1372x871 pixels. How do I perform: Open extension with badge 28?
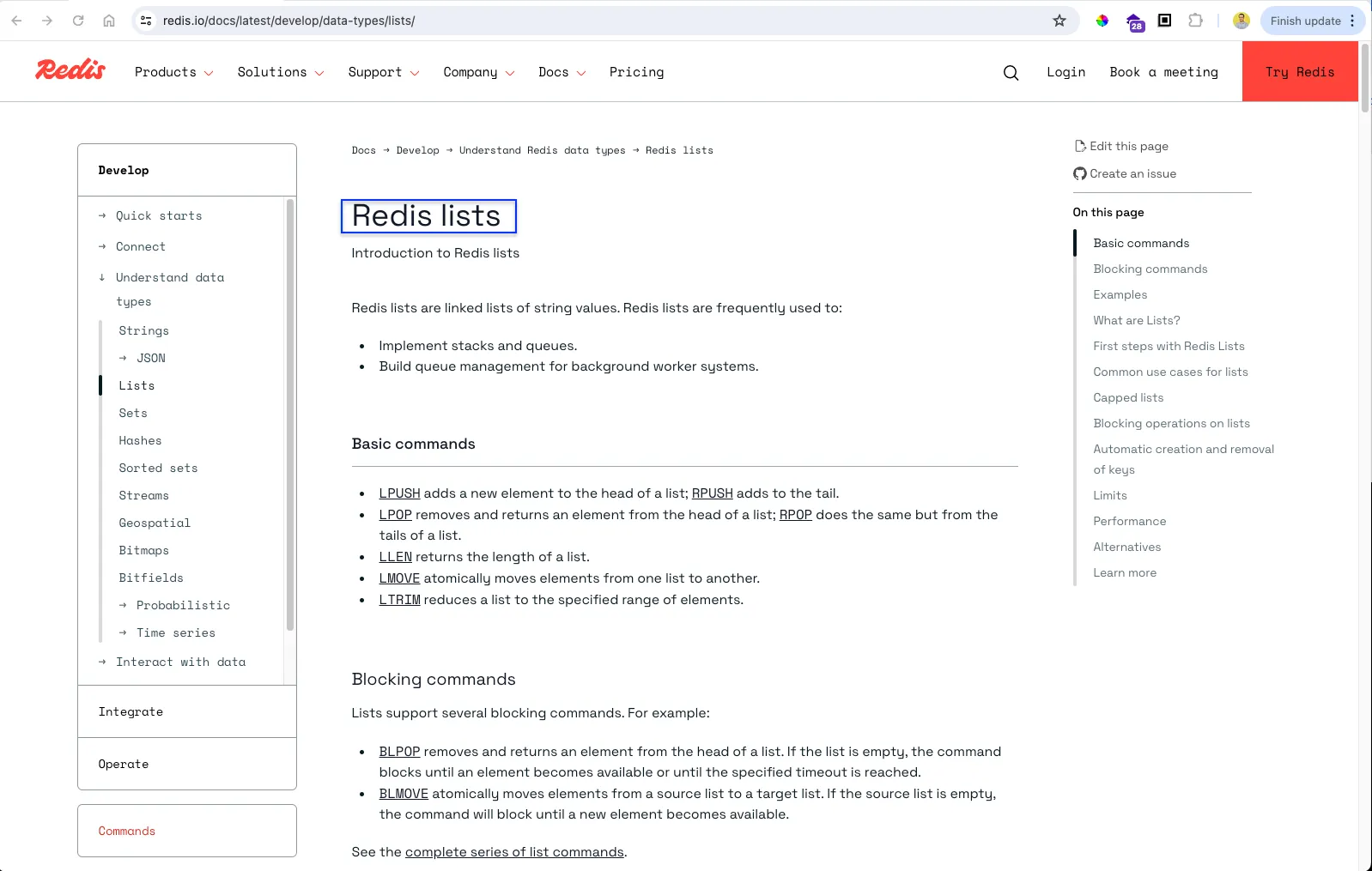point(1134,22)
